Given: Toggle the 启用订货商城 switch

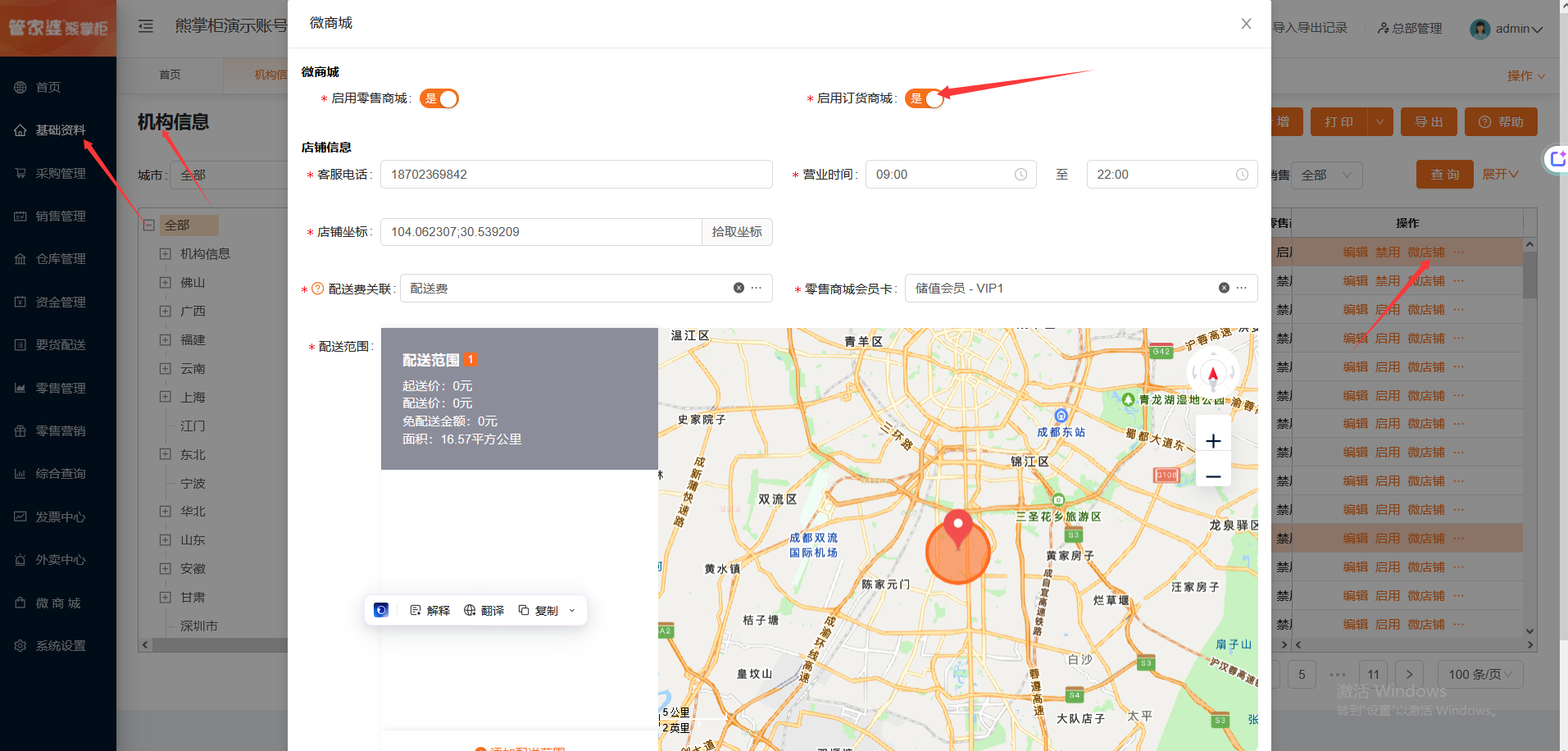Looking at the screenshot, I should [x=925, y=98].
